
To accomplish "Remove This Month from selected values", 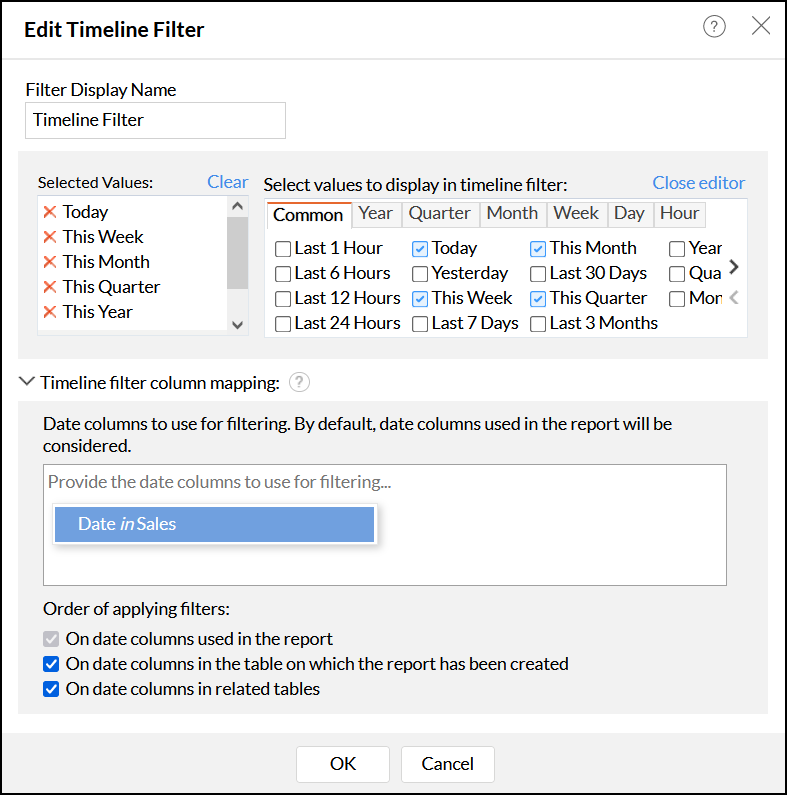I will point(50,262).
